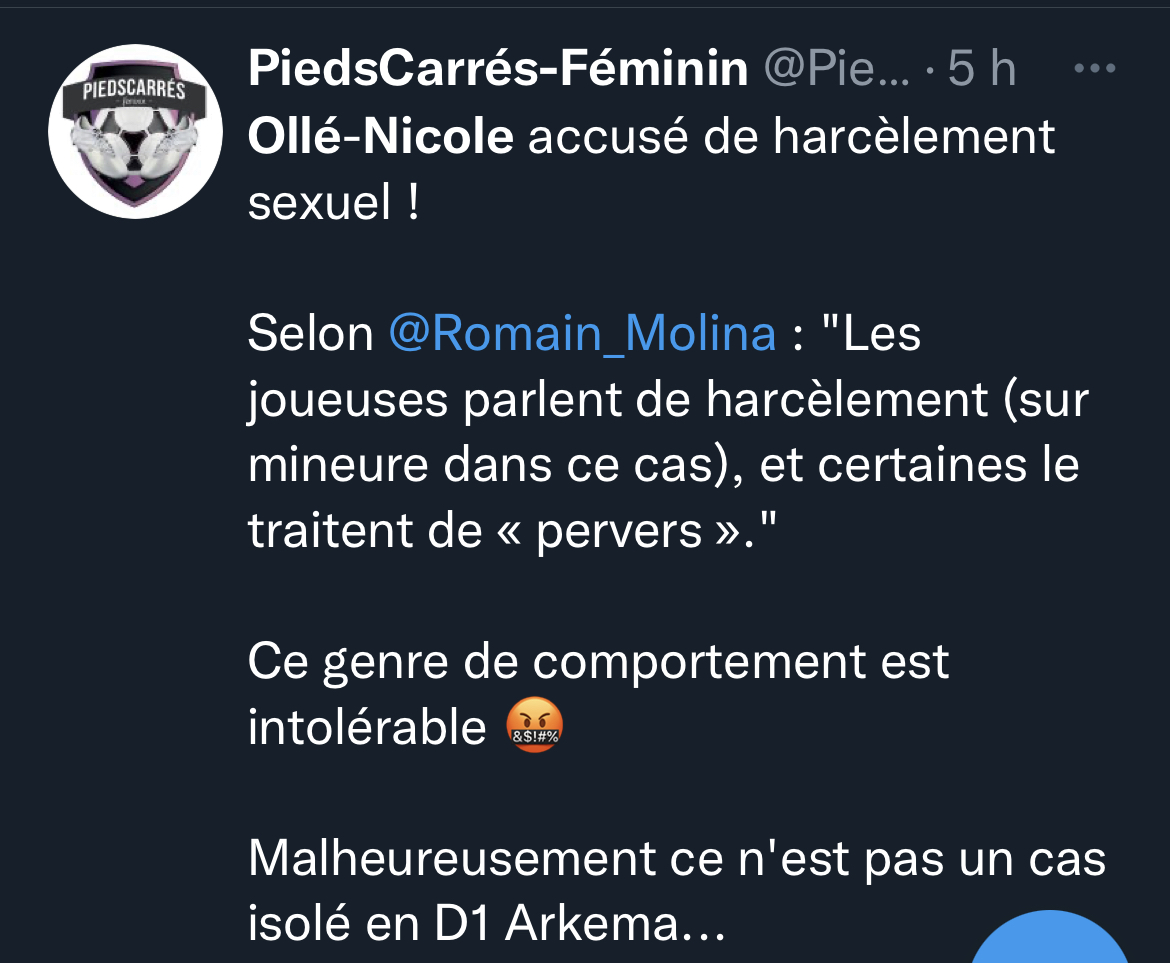The image size is (1170, 963).
Task: Open the PiedsCarrés-Féminin display name
Action: pos(498,68)
